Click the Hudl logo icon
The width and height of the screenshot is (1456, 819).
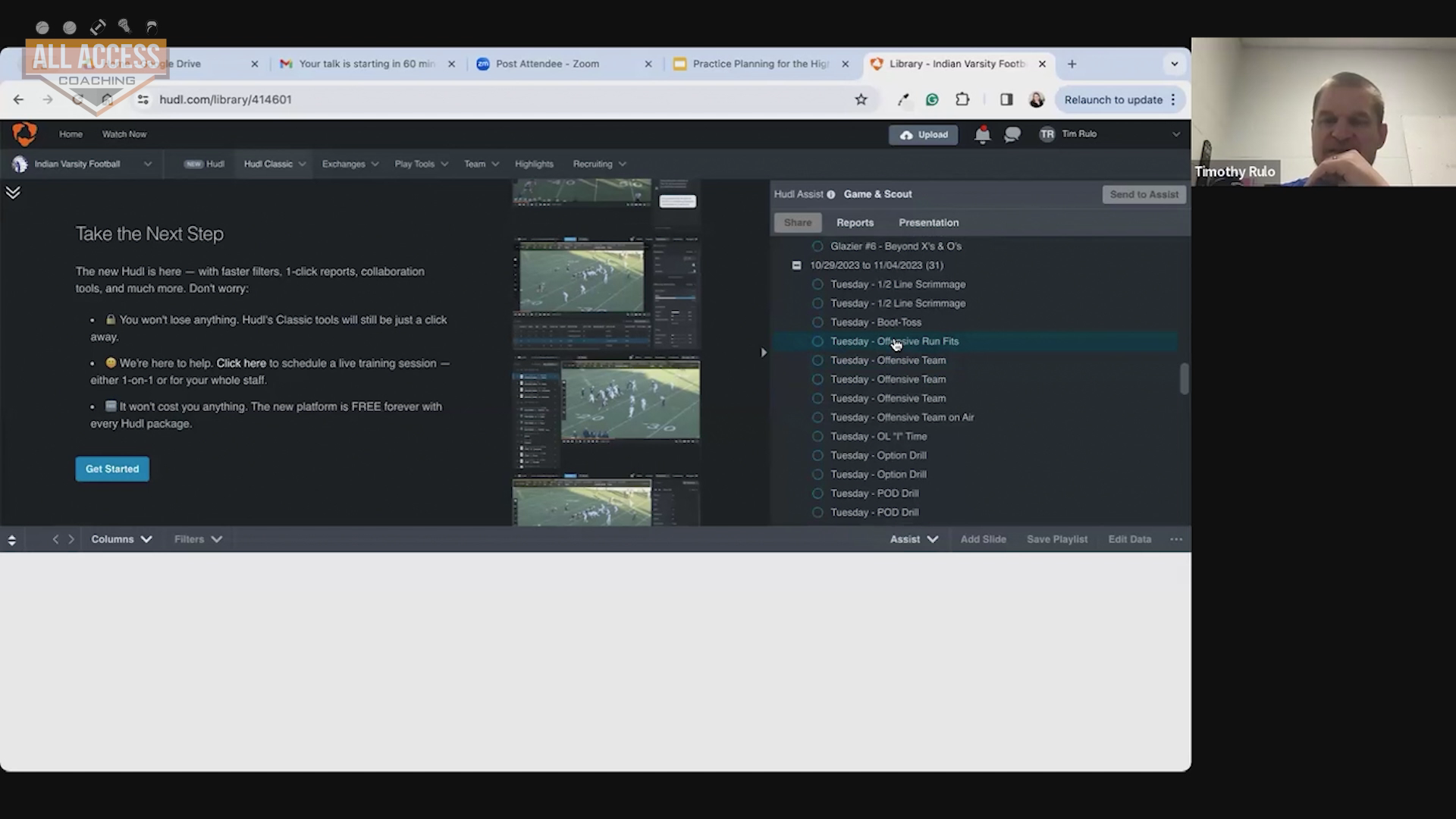coord(24,134)
